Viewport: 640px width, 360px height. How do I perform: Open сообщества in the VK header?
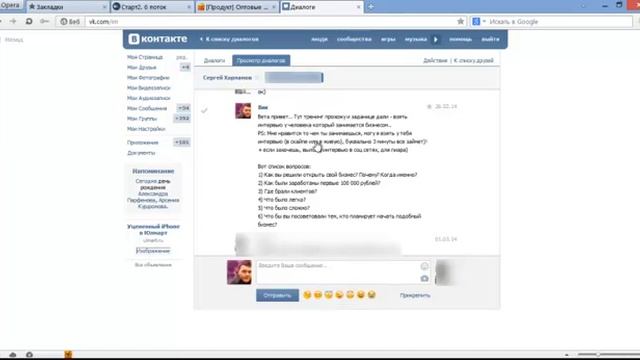pyautogui.click(x=354, y=39)
